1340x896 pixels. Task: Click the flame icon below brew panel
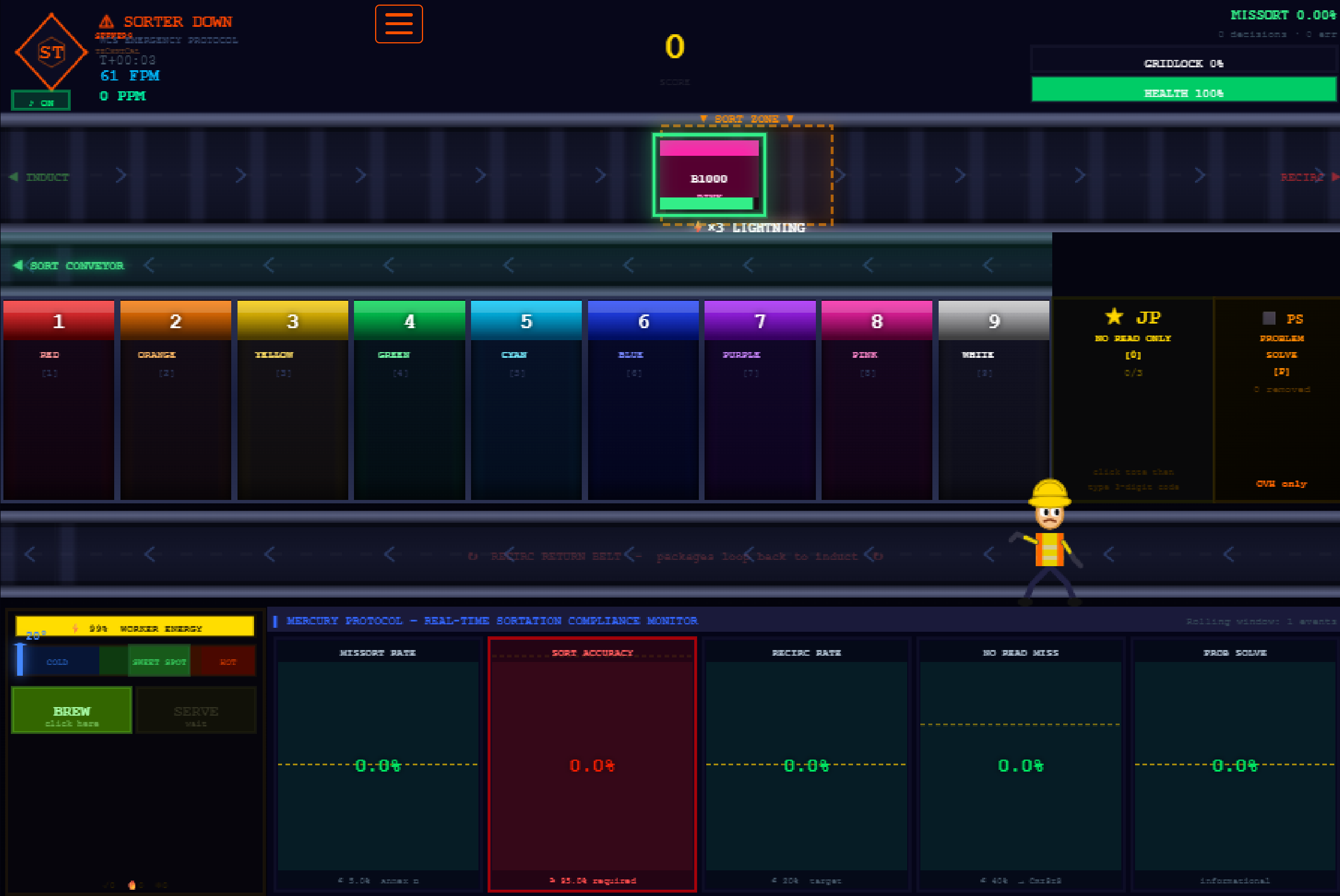(x=132, y=885)
